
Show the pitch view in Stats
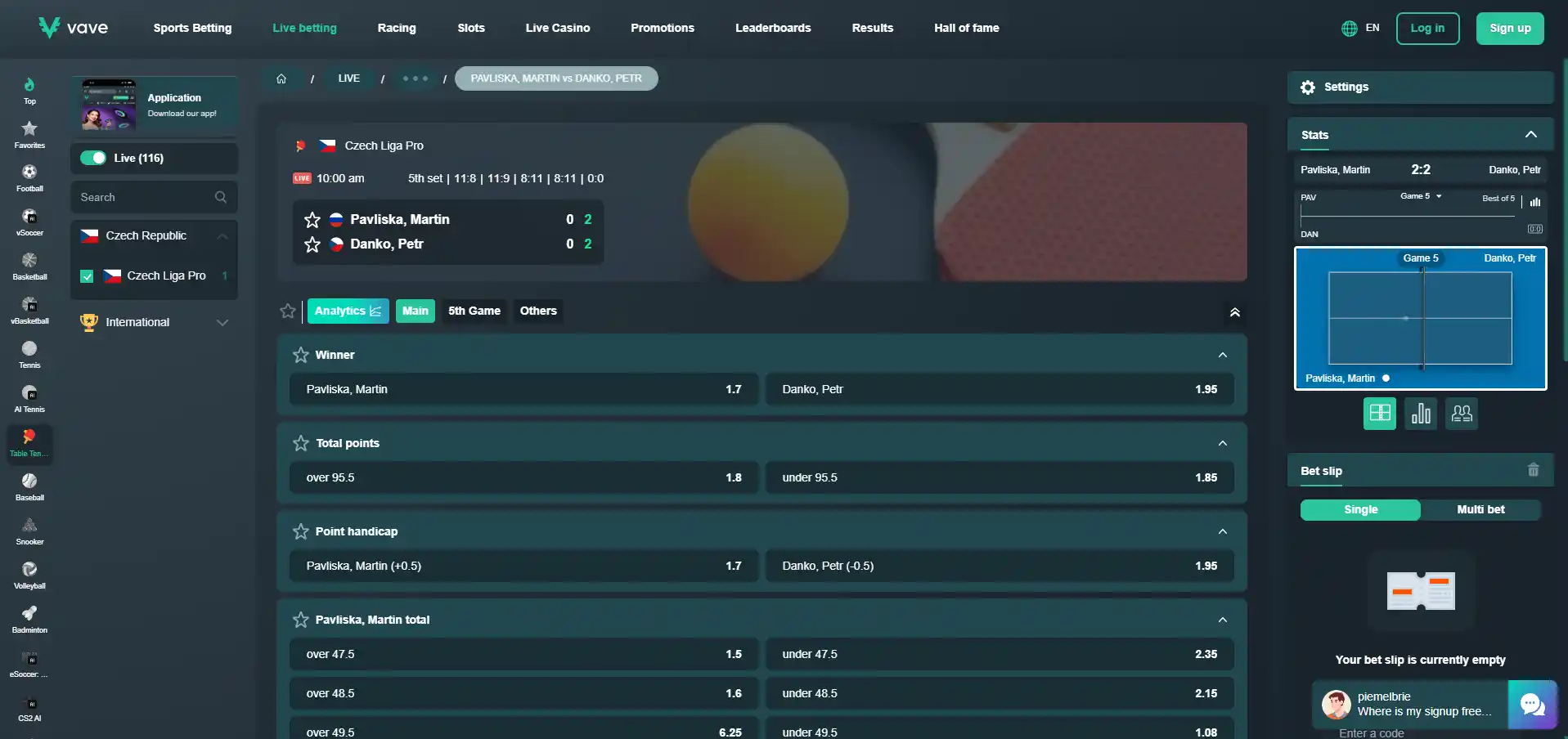1380,413
